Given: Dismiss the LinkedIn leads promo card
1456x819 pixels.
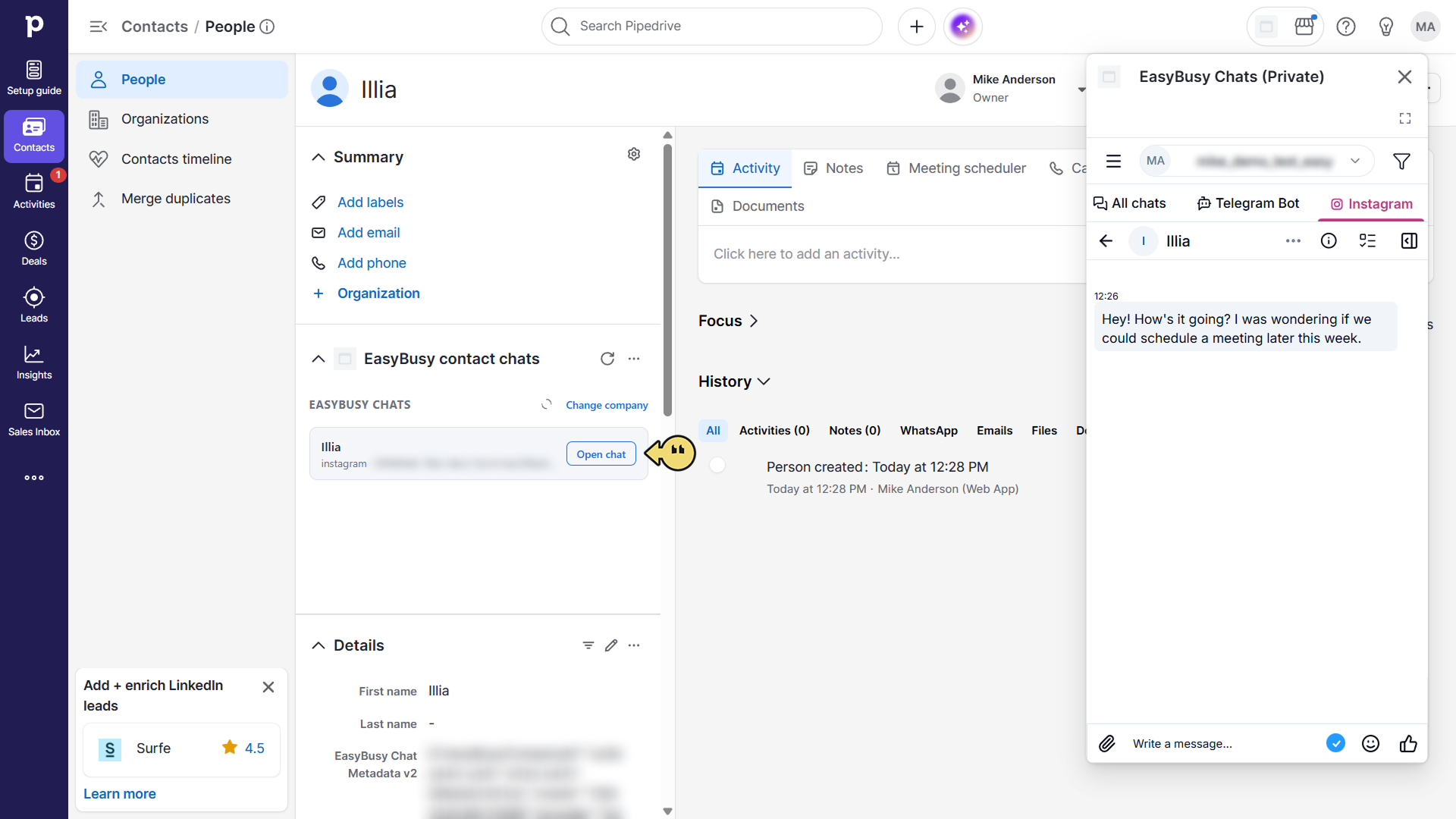Looking at the screenshot, I should [268, 687].
